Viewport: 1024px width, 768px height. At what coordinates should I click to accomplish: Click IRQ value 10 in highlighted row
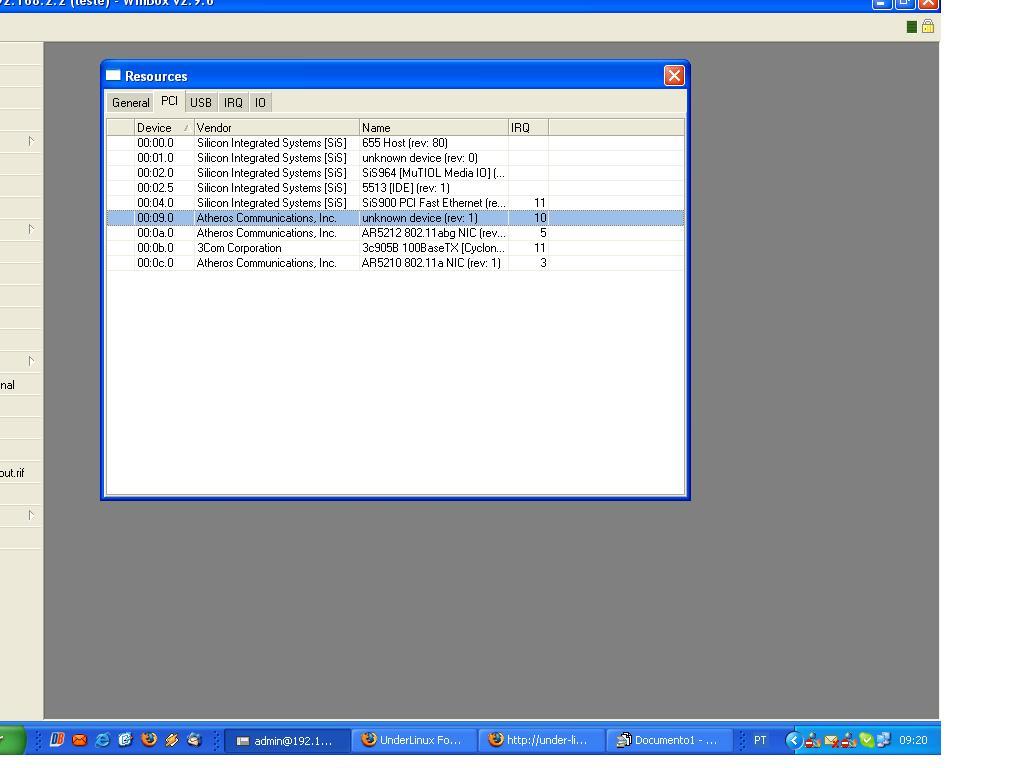(x=539, y=218)
